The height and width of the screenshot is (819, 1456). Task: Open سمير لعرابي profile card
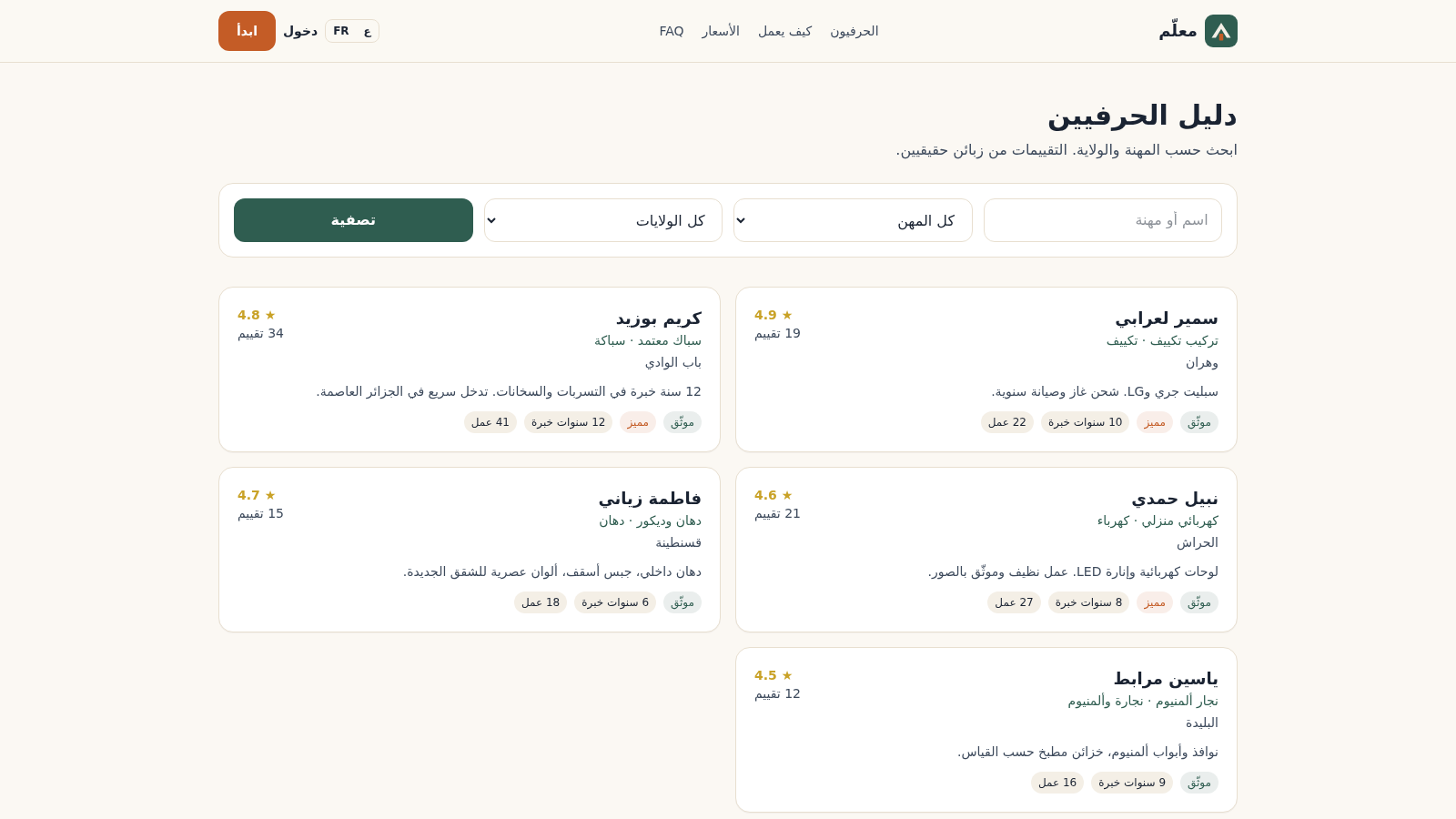pyautogui.click(x=986, y=369)
